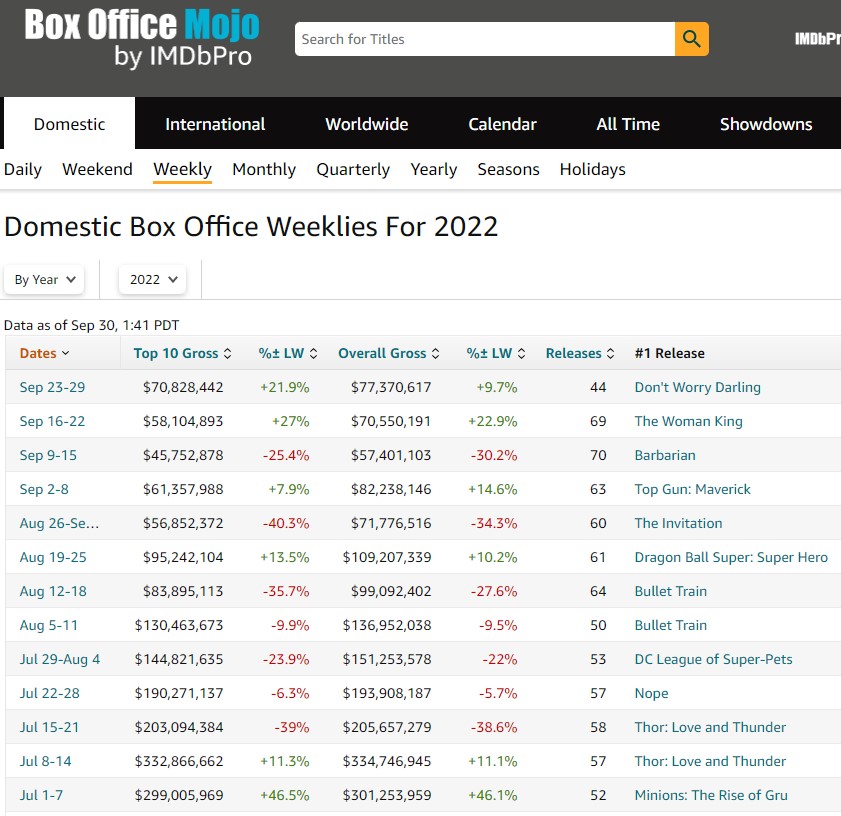The image size is (841, 816).
Task: Open the Jul 29-Aug 4 week
Action: pyautogui.click(x=60, y=659)
